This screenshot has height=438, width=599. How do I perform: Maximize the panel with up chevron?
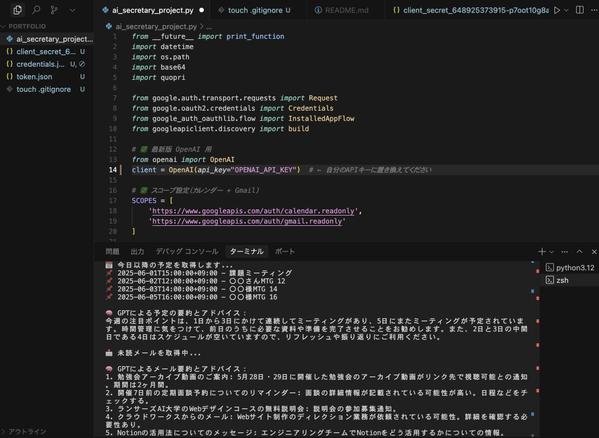point(580,252)
